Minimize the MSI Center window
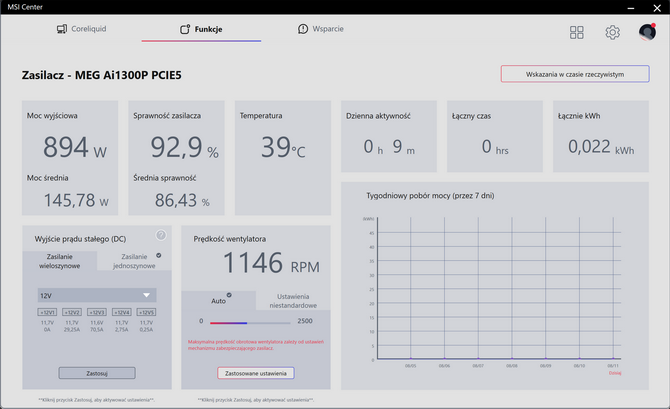670x409 pixels. coord(631,8)
